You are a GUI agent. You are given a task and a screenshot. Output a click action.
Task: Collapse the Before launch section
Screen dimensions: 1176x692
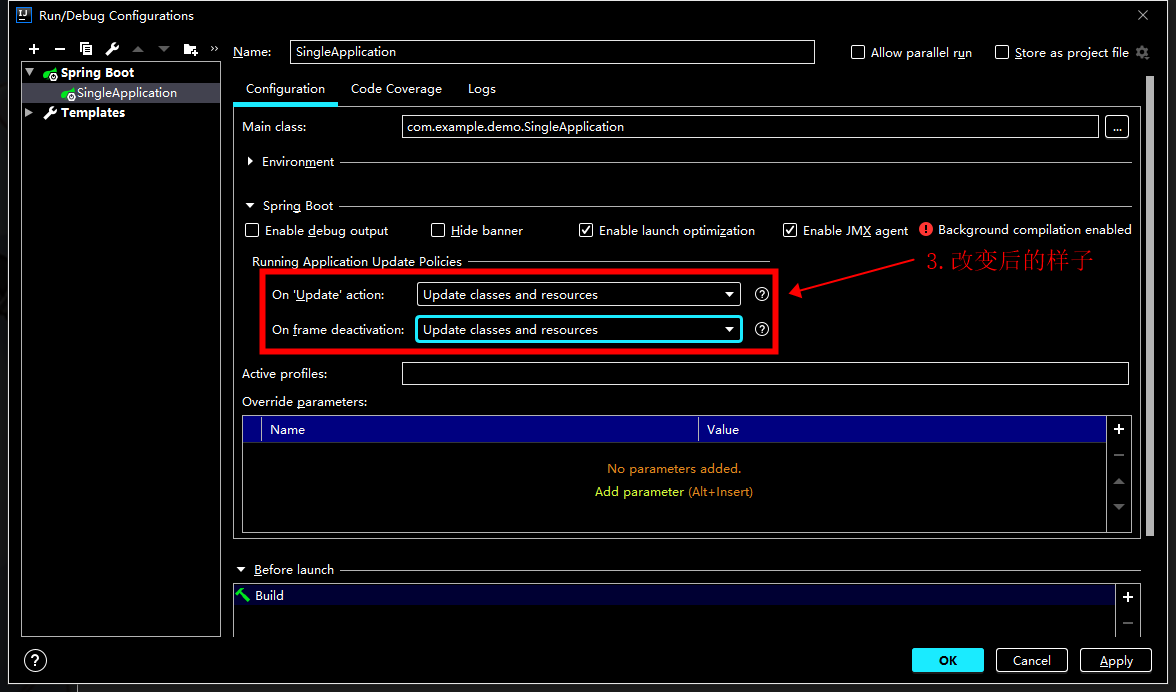pyautogui.click(x=242, y=570)
